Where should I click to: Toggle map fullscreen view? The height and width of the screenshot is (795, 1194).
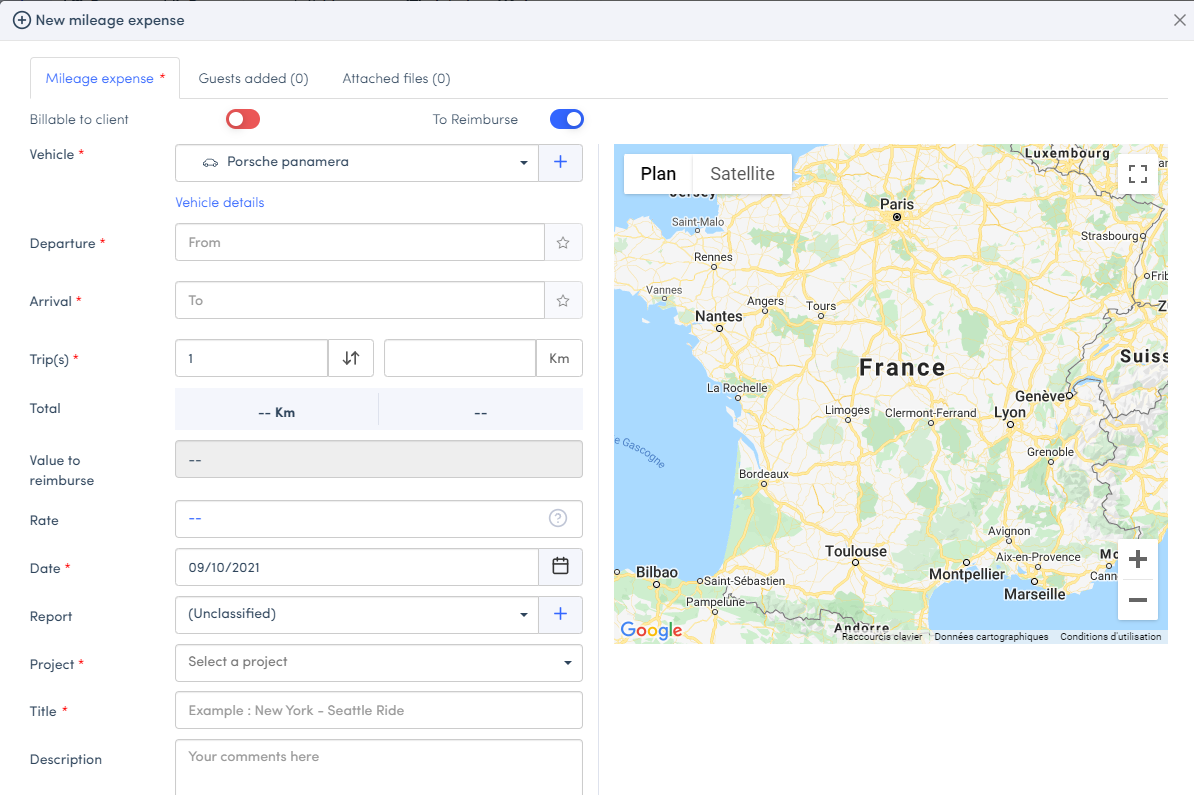(1137, 174)
